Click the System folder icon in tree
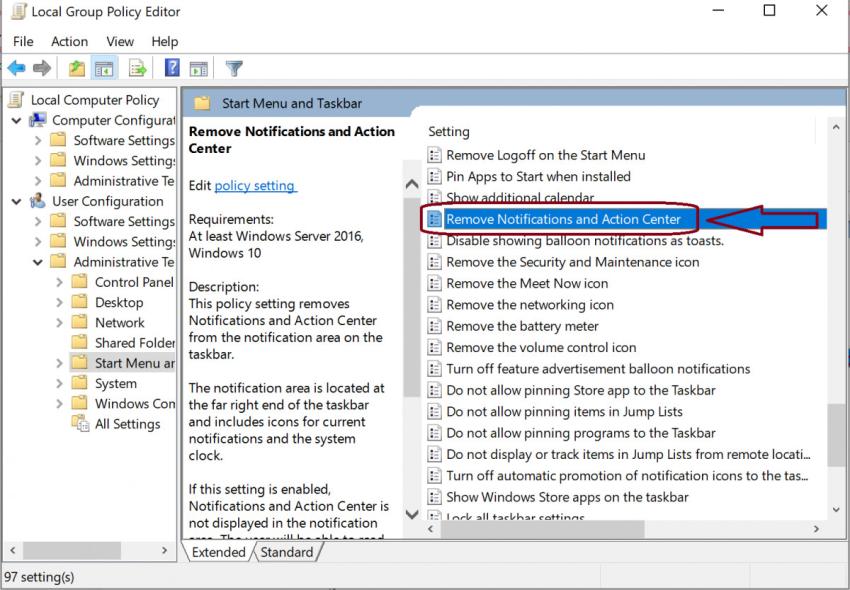 80,383
